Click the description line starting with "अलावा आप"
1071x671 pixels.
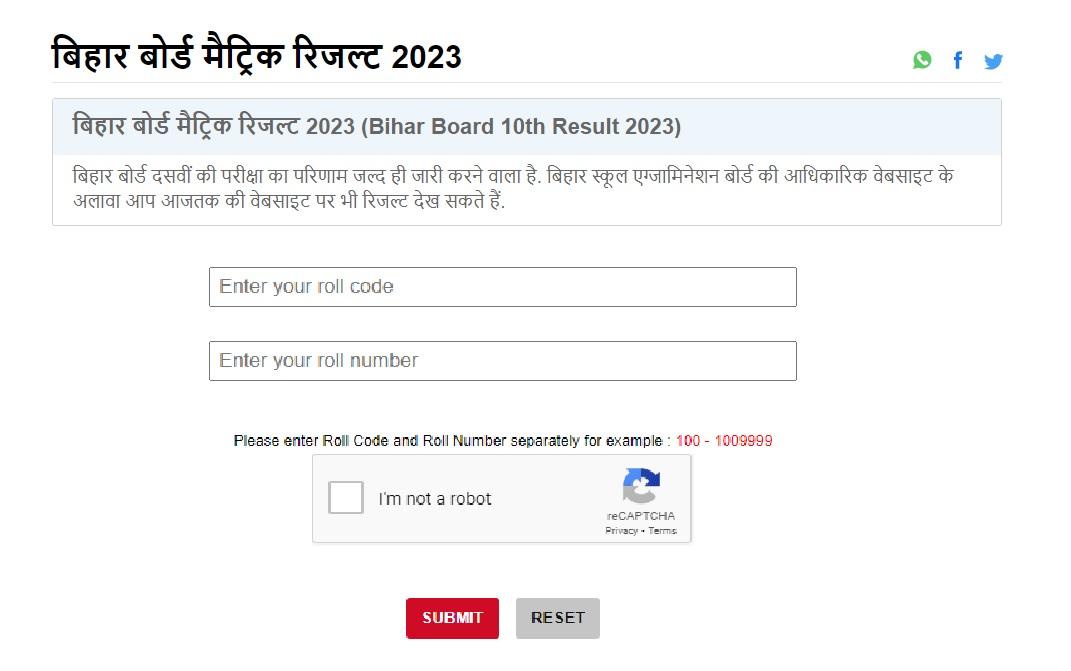click(288, 200)
